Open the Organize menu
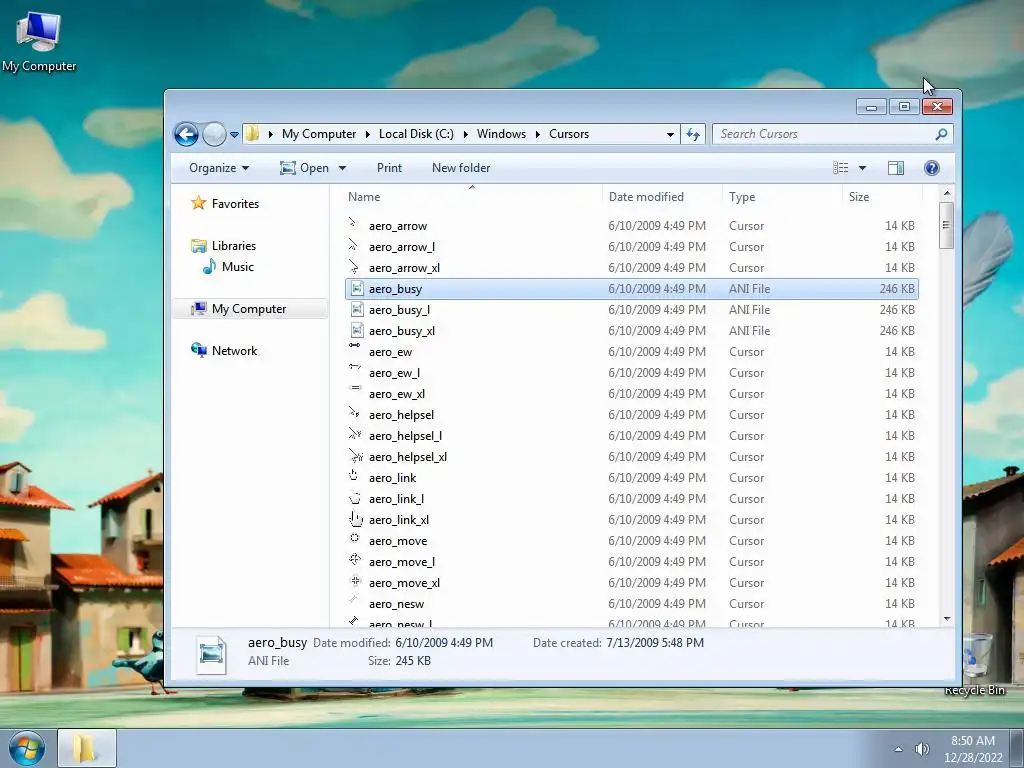The width and height of the screenshot is (1024, 768). coord(219,168)
